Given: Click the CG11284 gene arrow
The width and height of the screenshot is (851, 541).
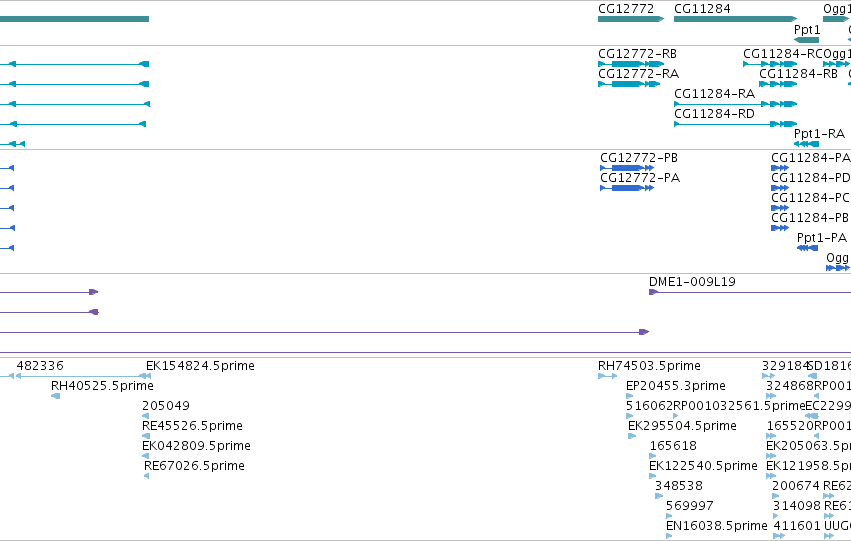Looking at the screenshot, I should click(735, 19).
